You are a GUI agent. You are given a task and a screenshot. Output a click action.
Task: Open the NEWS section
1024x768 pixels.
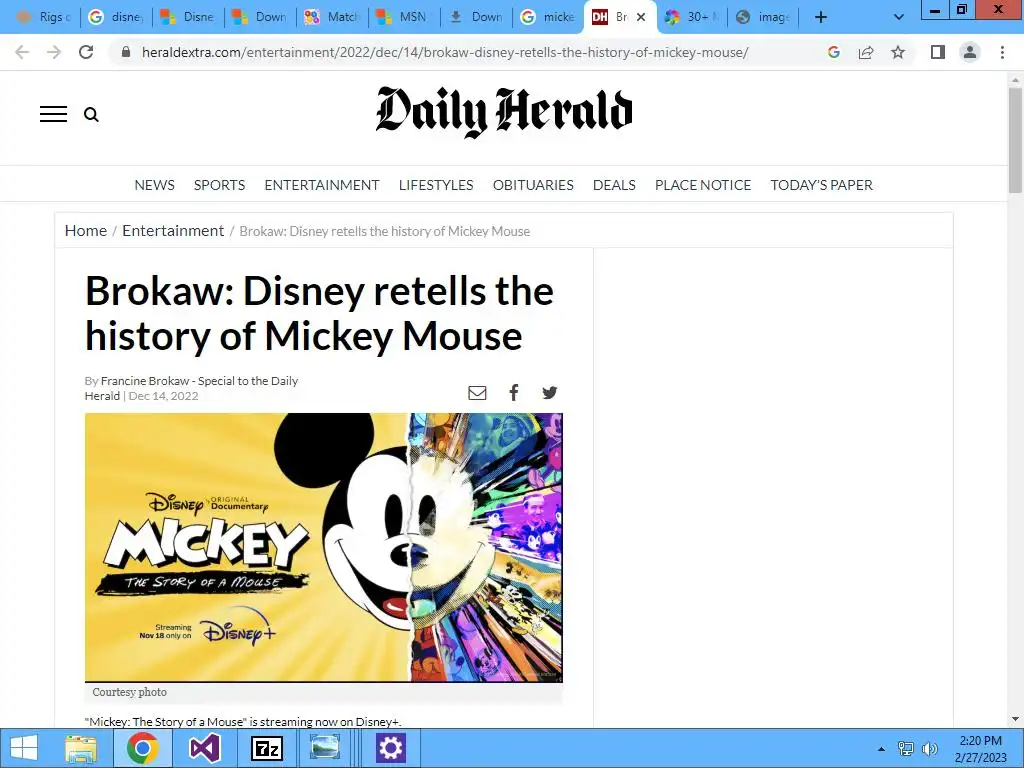click(155, 185)
